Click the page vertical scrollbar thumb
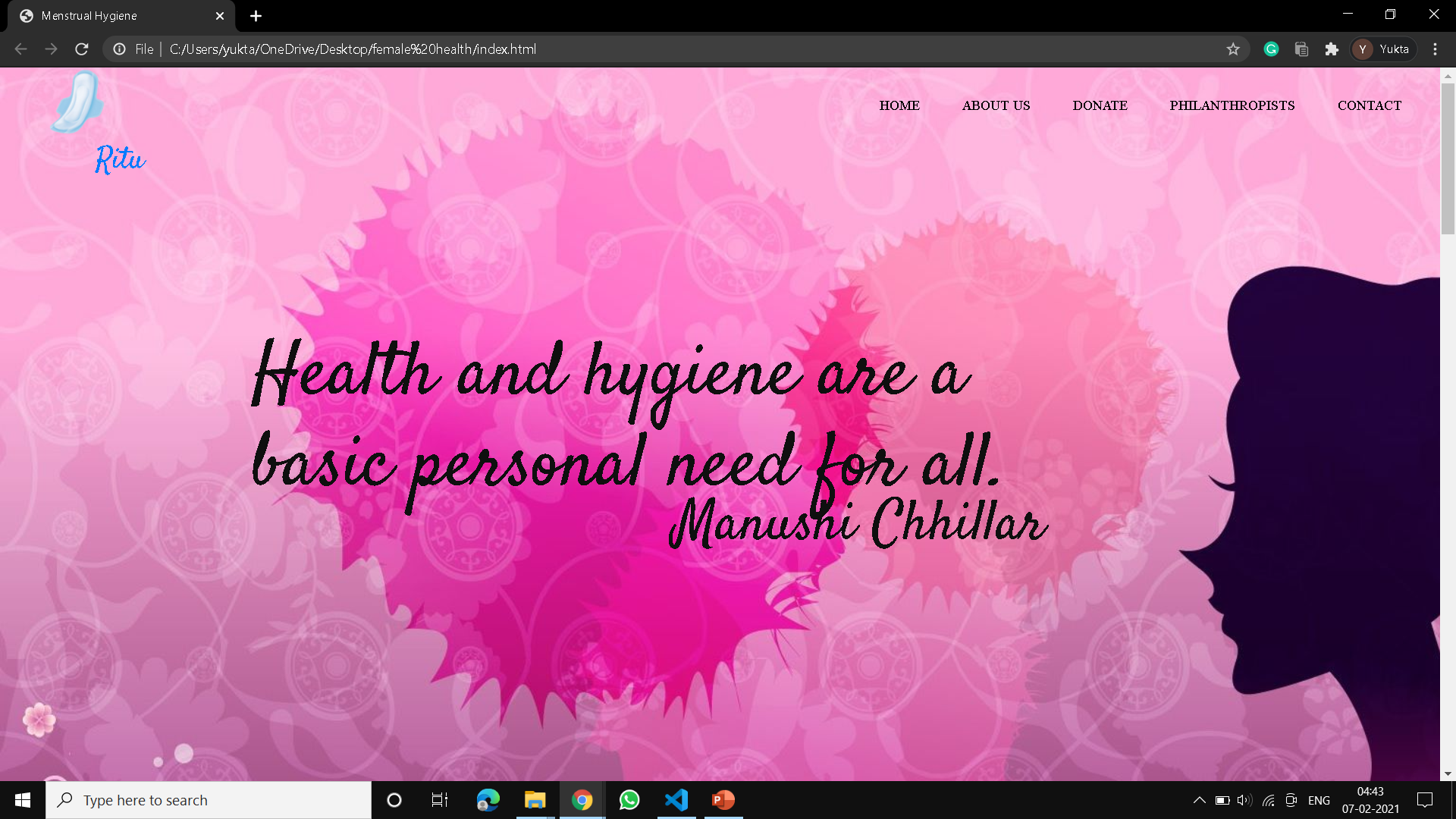This screenshot has width=1456, height=819. 1448,159
